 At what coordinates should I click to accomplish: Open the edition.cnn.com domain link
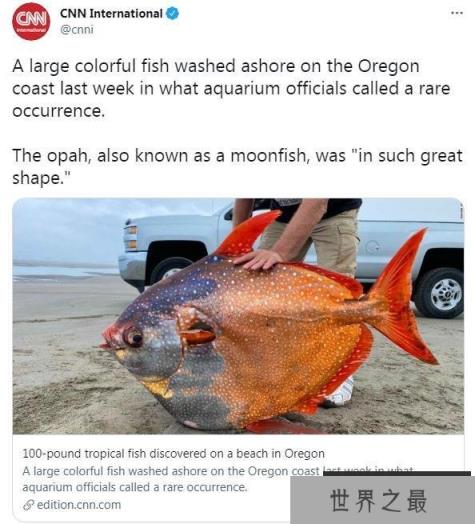[79, 505]
